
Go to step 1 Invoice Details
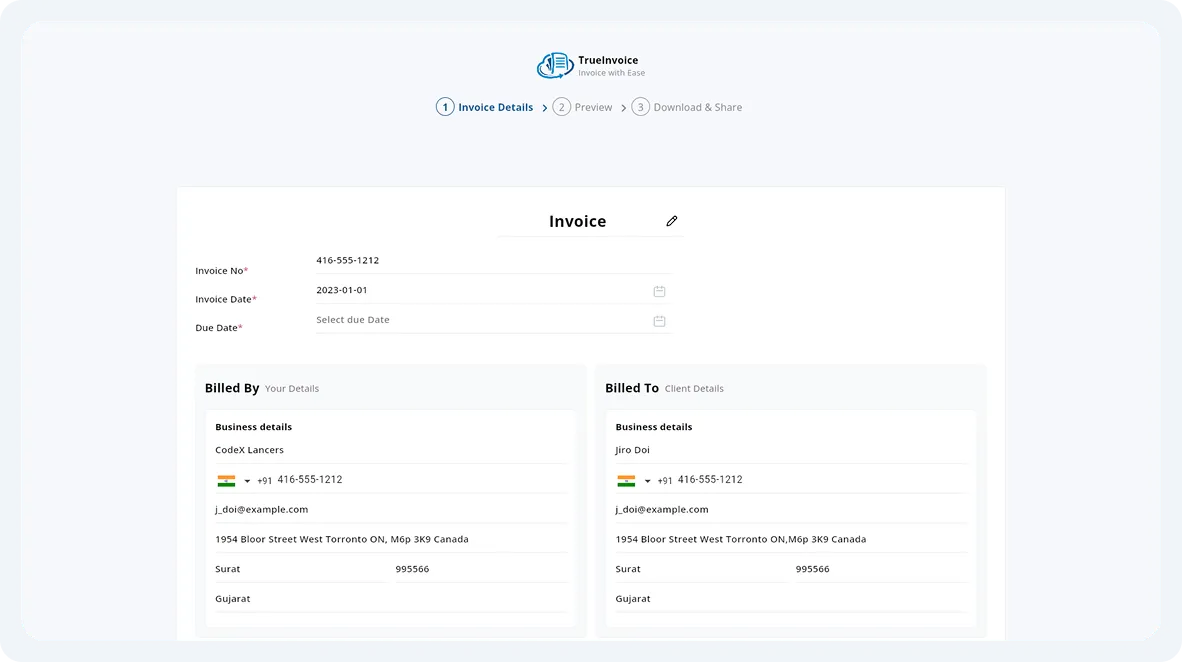[x=485, y=107]
